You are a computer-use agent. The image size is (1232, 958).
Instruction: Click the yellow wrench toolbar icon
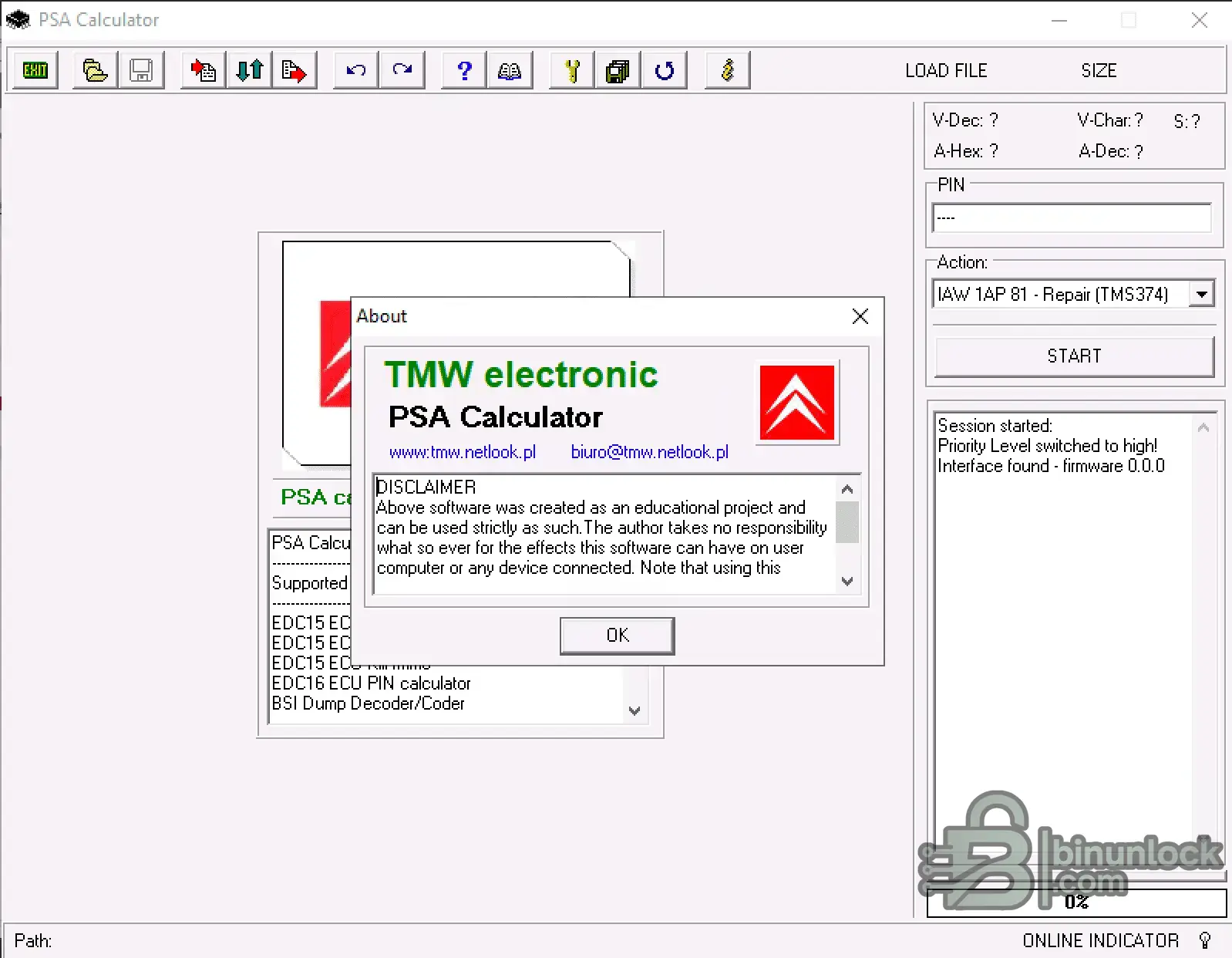tap(572, 71)
